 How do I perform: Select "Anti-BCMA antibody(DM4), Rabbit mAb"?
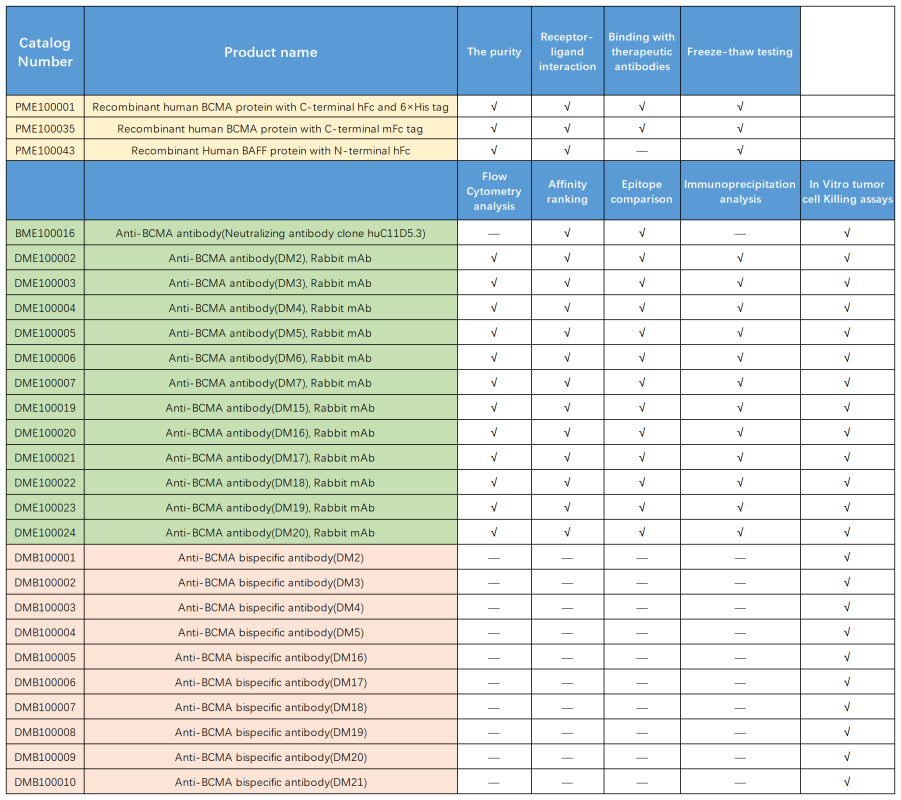270,308
